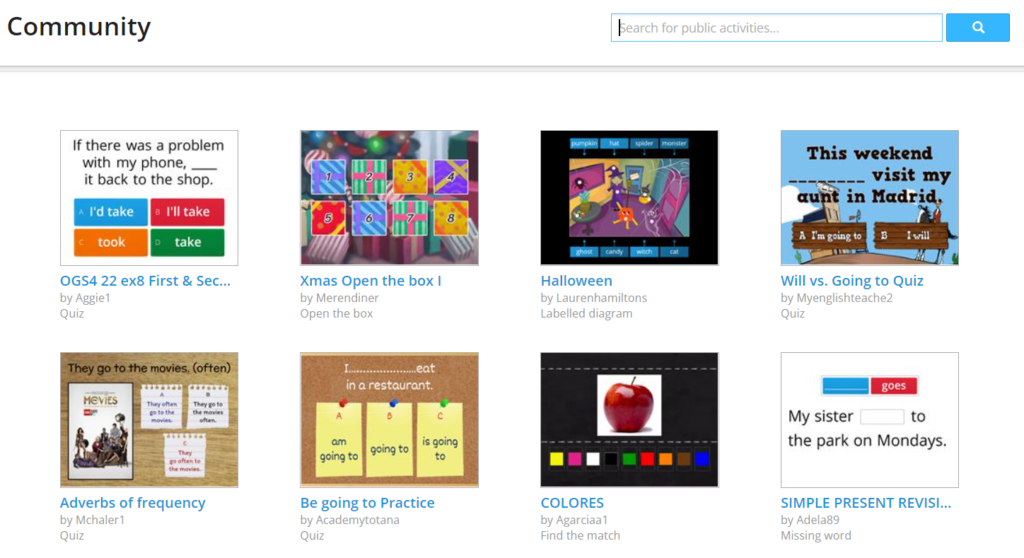Open the Halloween labelled diagram thumbnail

click(x=629, y=197)
